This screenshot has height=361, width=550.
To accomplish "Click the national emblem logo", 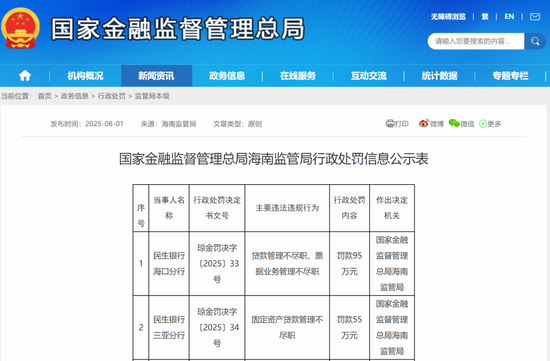I will coord(20,28).
